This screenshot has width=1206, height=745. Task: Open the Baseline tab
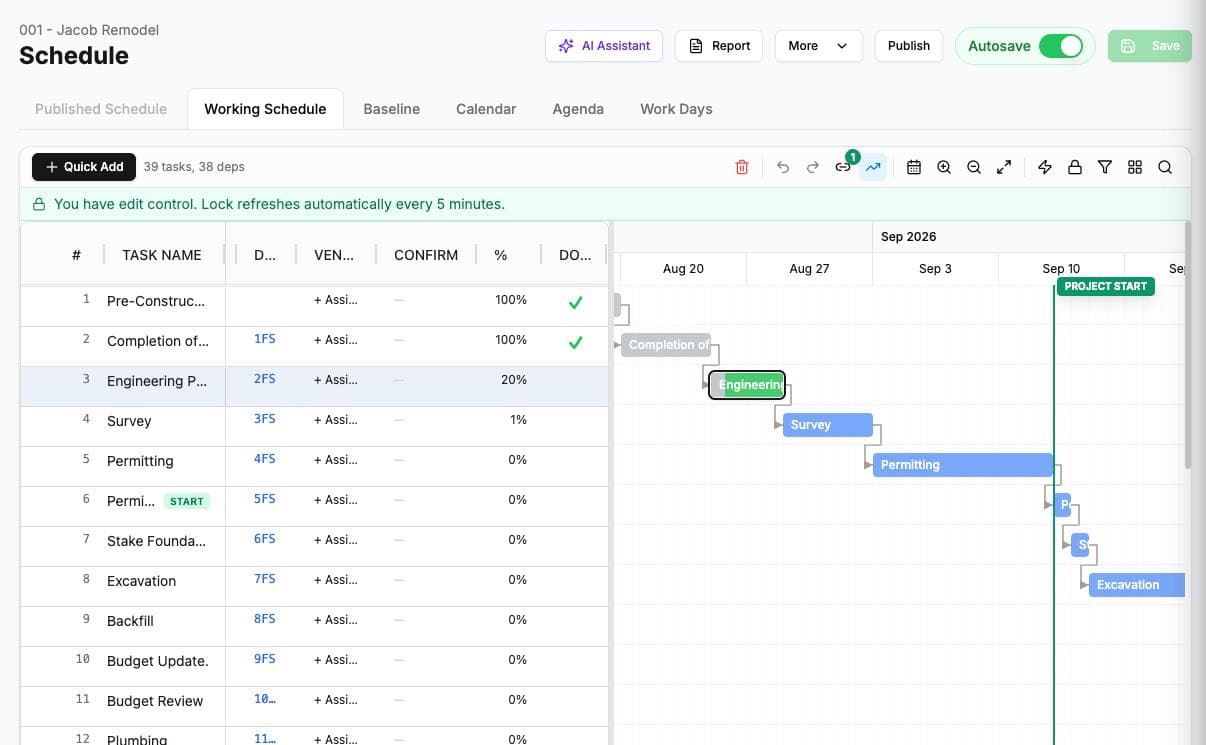click(x=391, y=109)
